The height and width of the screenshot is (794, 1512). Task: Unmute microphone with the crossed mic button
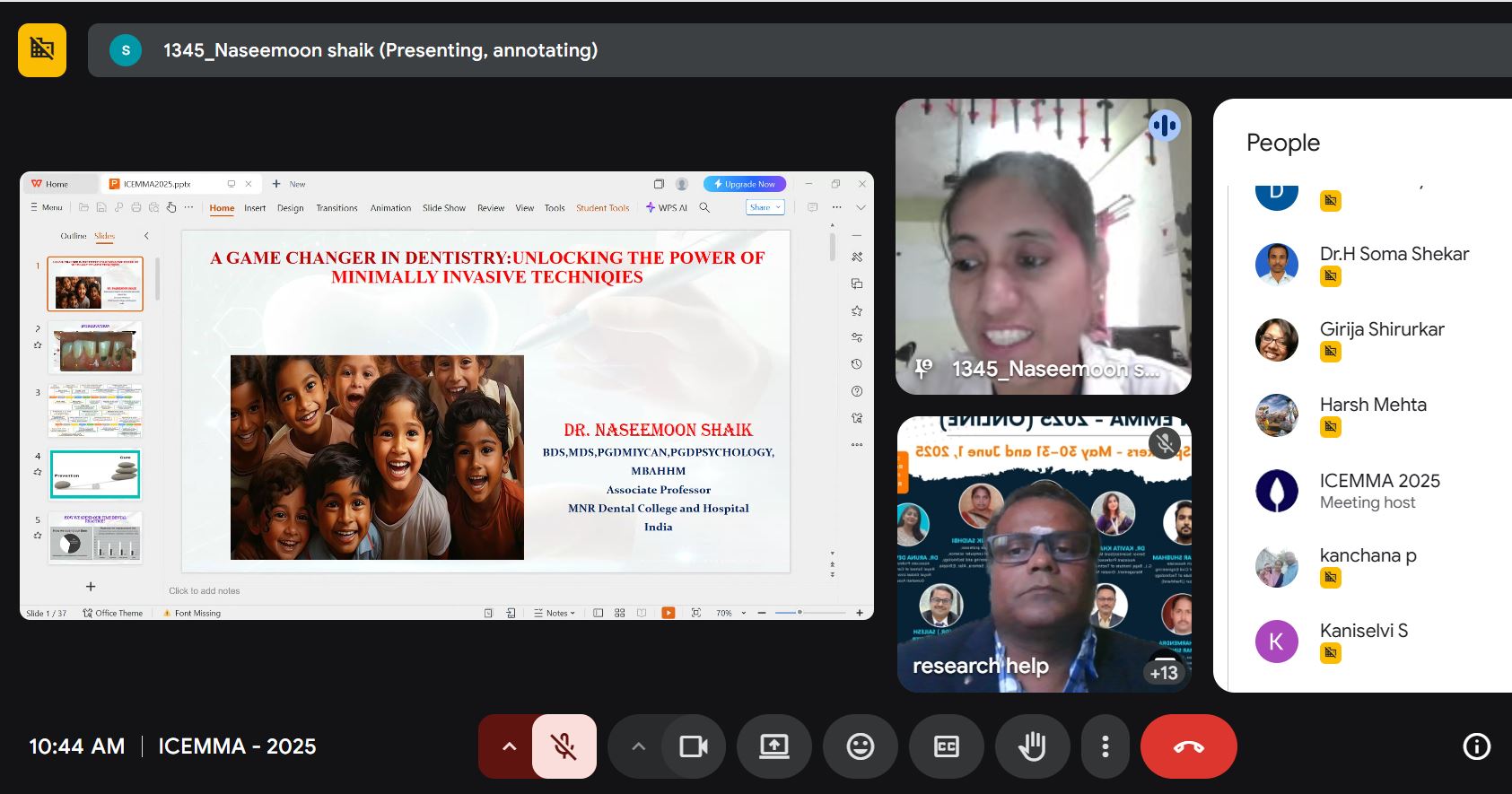564,746
